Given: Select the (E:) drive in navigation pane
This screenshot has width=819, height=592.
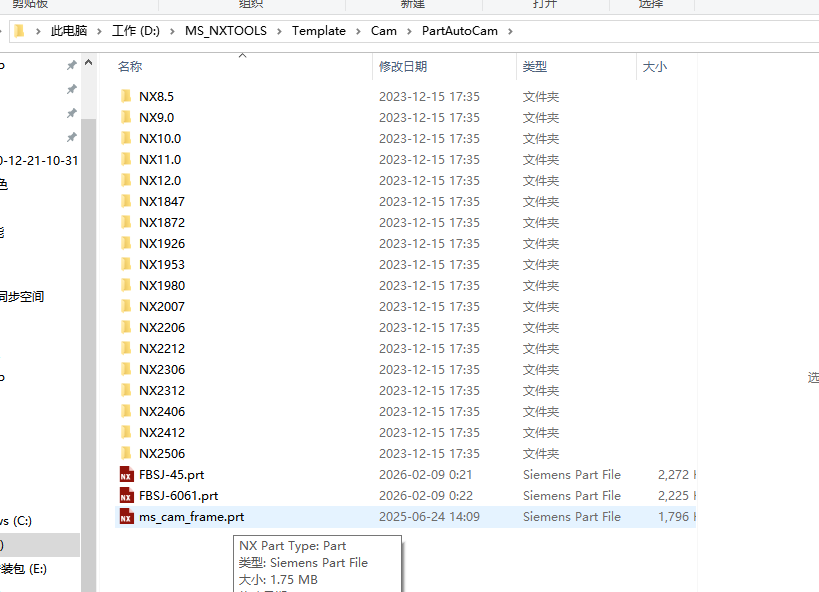Looking at the screenshot, I should pyautogui.click(x=24, y=568).
